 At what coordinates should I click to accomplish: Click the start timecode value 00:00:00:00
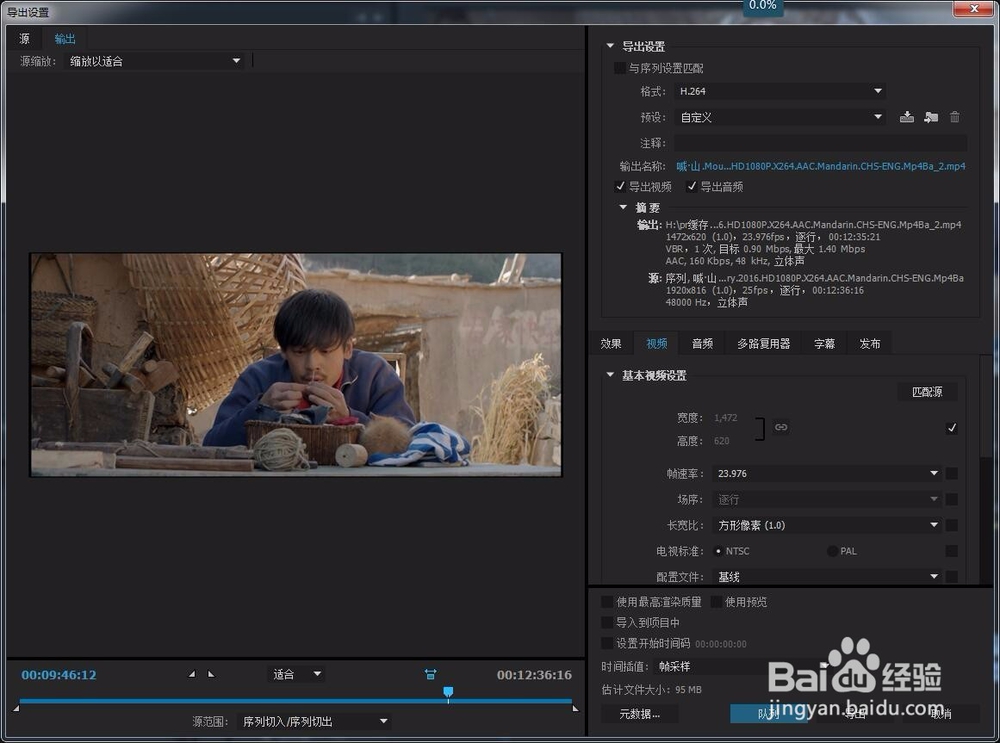(x=721, y=644)
